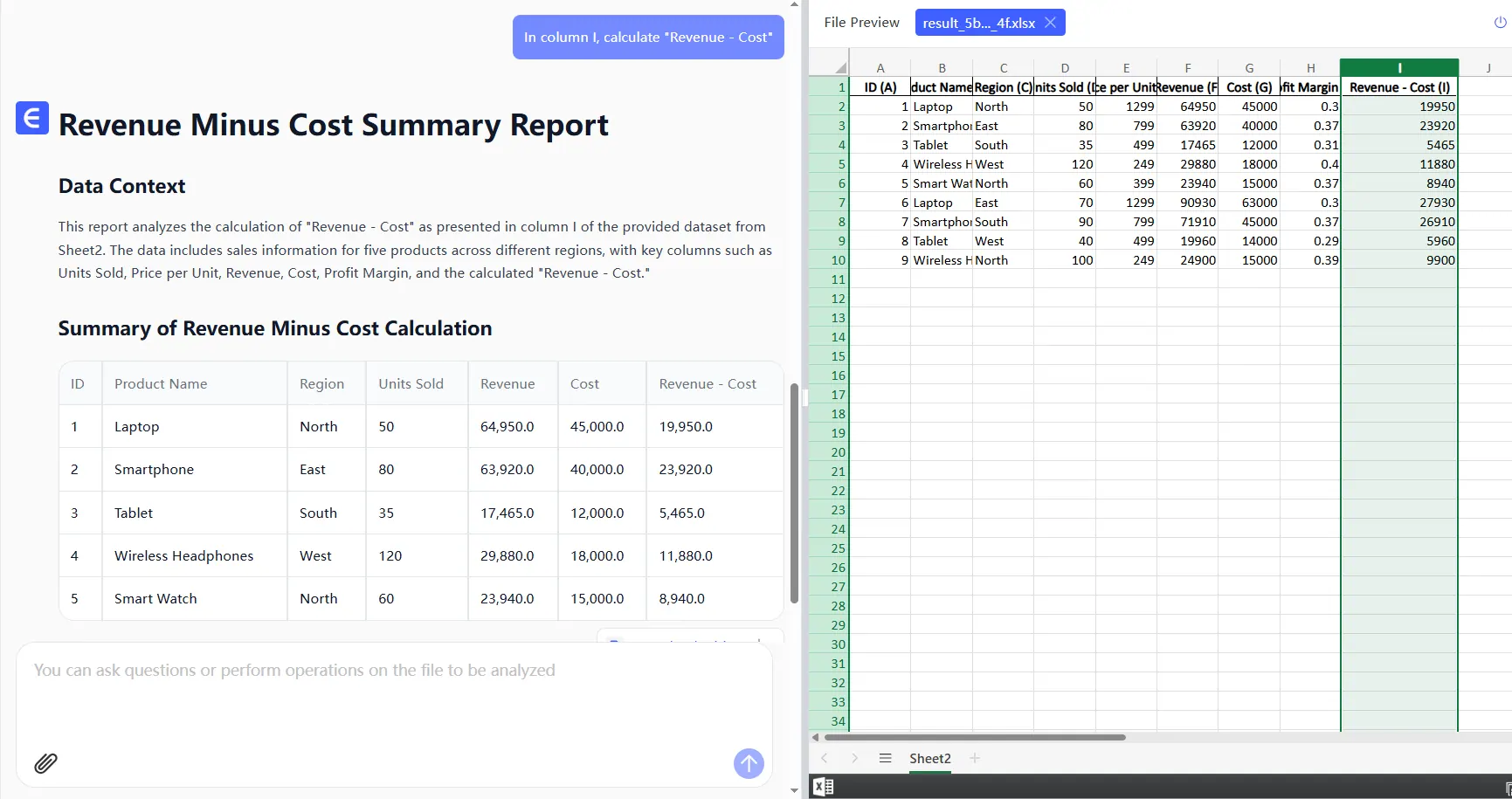
Task: Select row 5 header in spreadsheet
Action: [830, 164]
